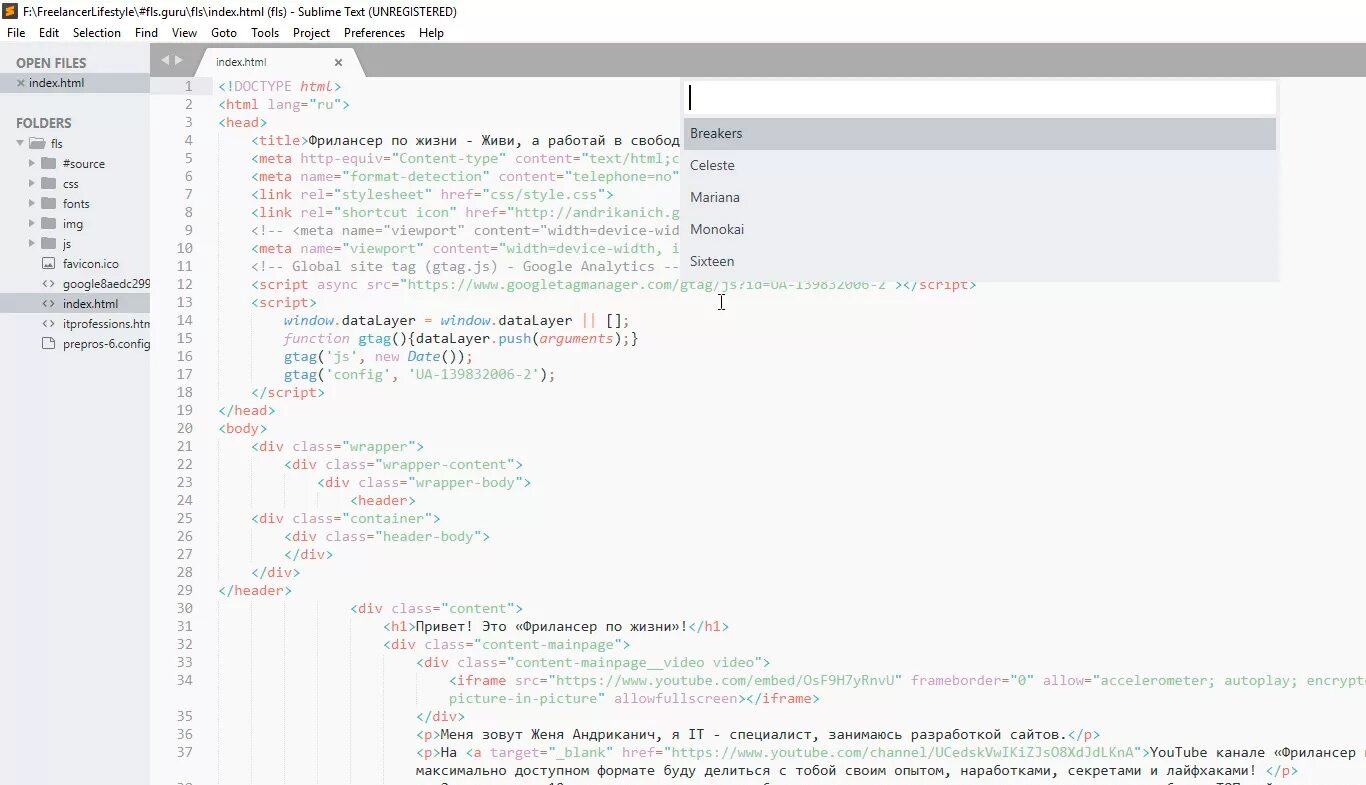The width and height of the screenshot is (1366, 785).
Task: Choose the Monokai color scheme
Action: tap(980, 229)
